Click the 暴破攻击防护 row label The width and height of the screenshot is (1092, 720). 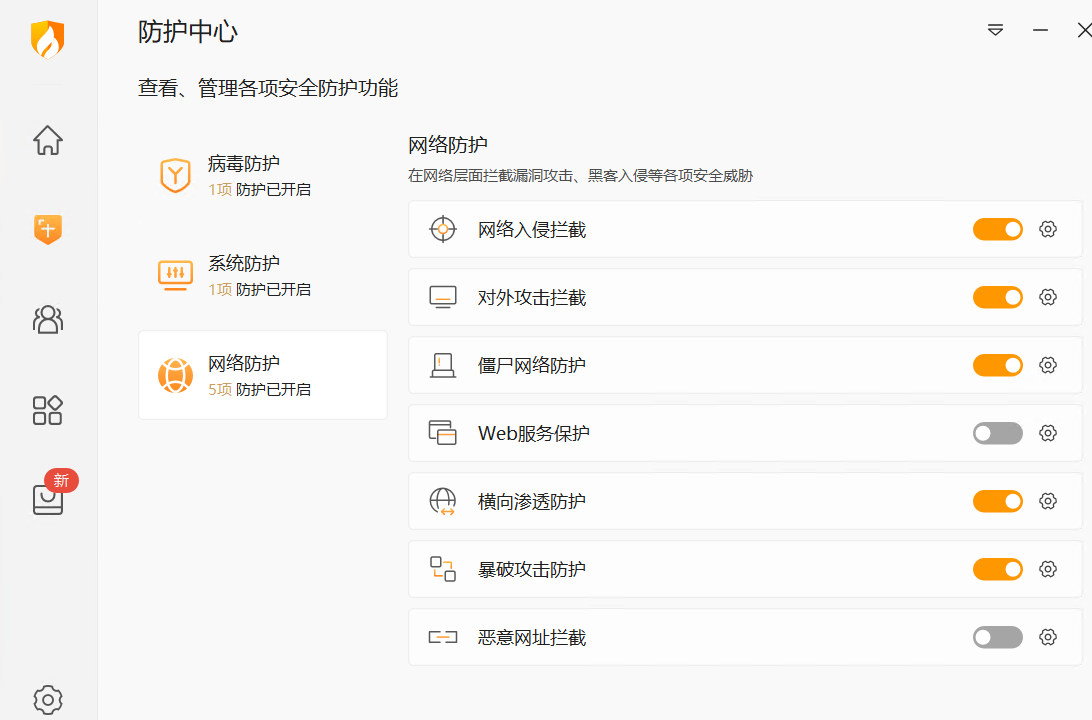(x=532, y=569)
